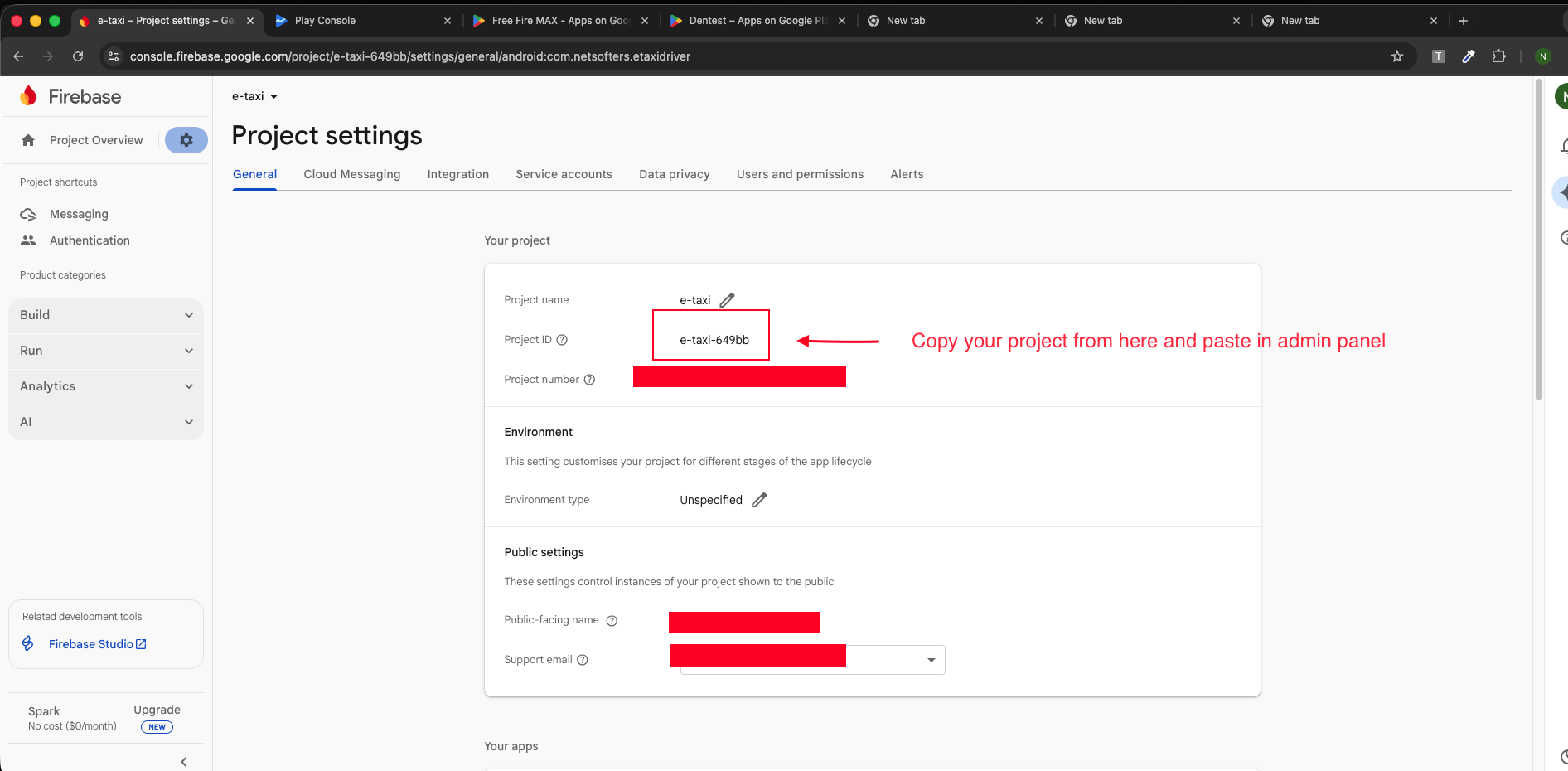Open the project settings gear icon

(186, 140)
